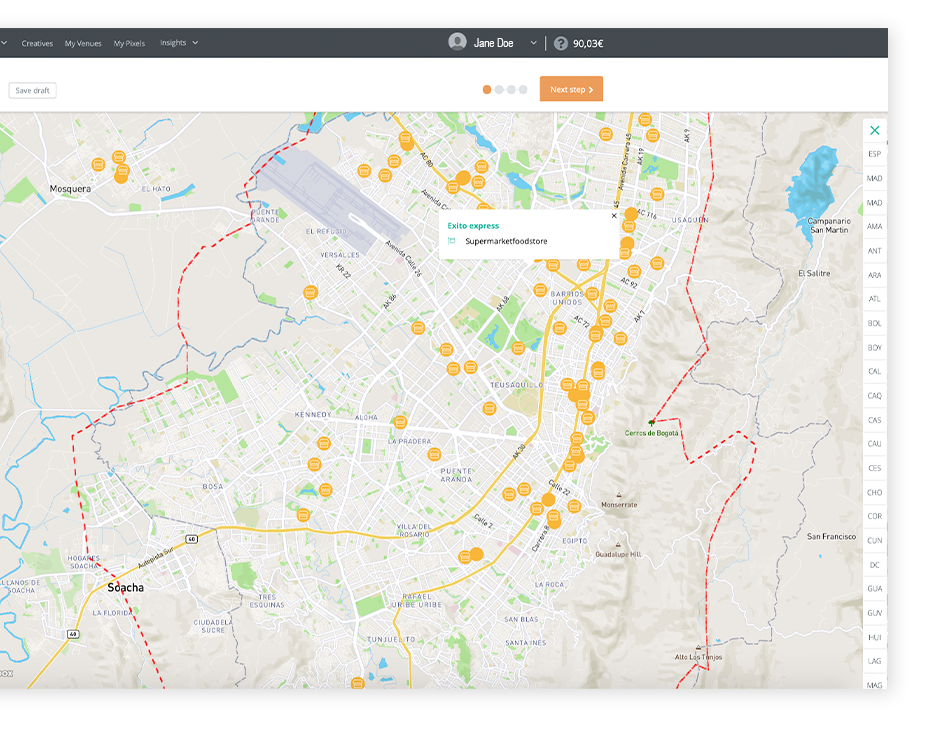934x752 pixels.
Task: Click the flag icon beside Supermarketfoodstore
Action: pyautogui.click(x=452, y=241)
